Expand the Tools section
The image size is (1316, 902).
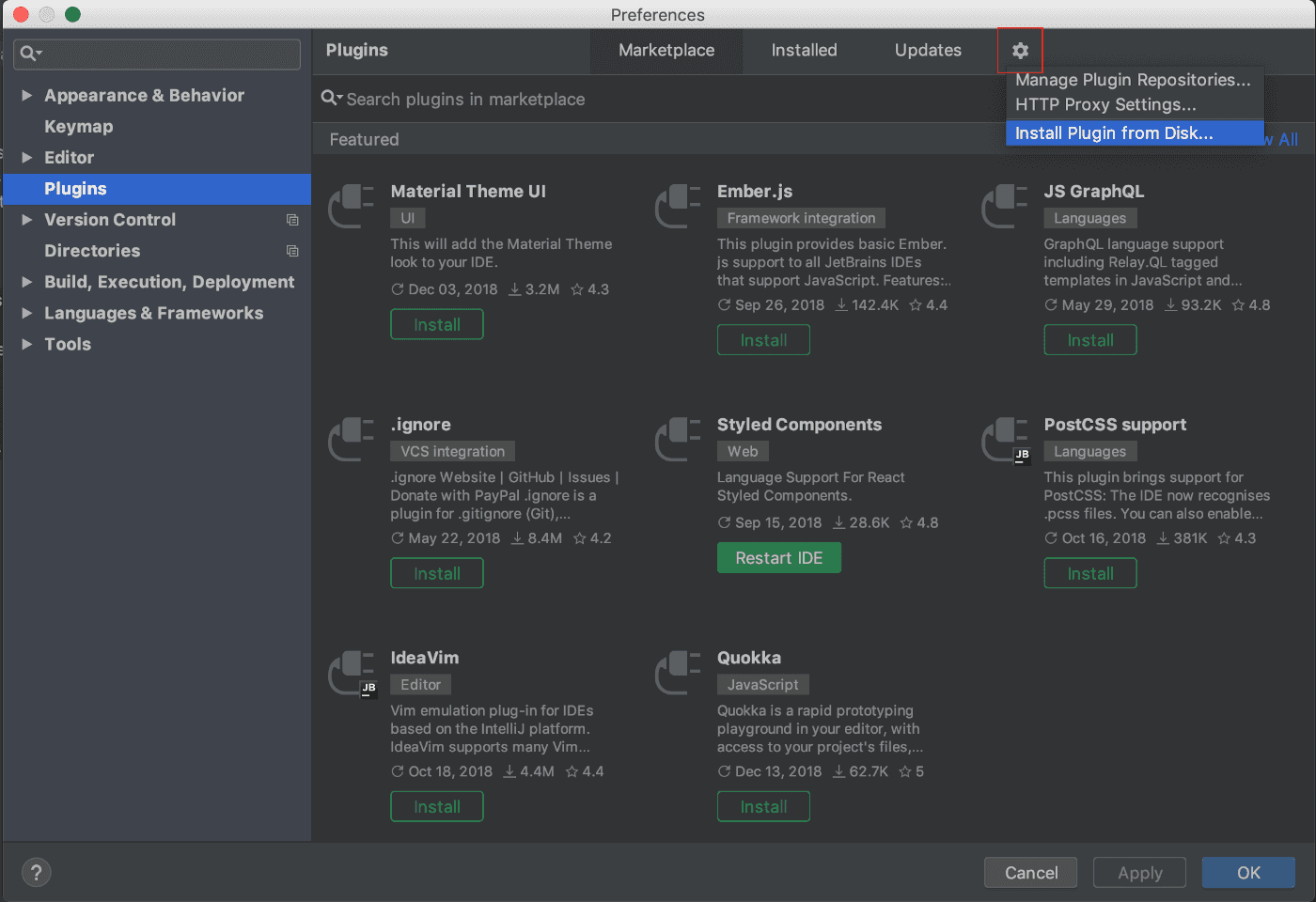(x=25, y=344)
